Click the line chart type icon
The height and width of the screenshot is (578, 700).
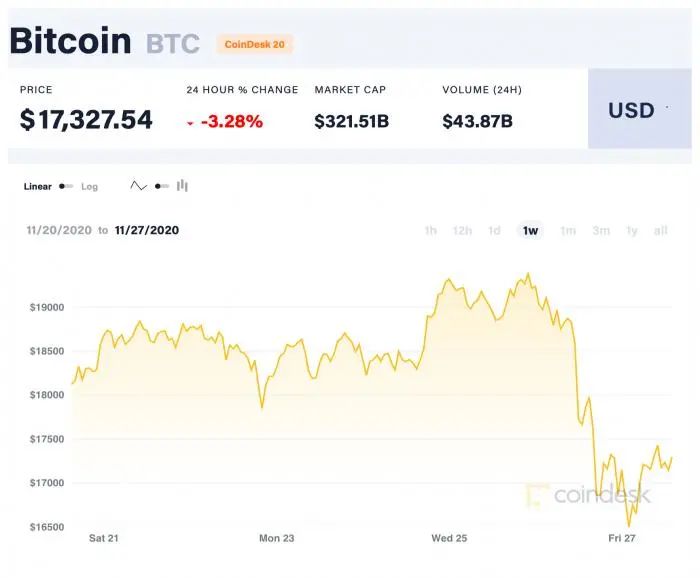(139, 186)
